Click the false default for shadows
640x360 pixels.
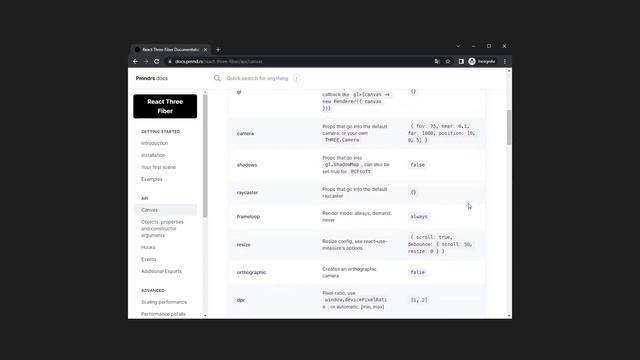418,165
